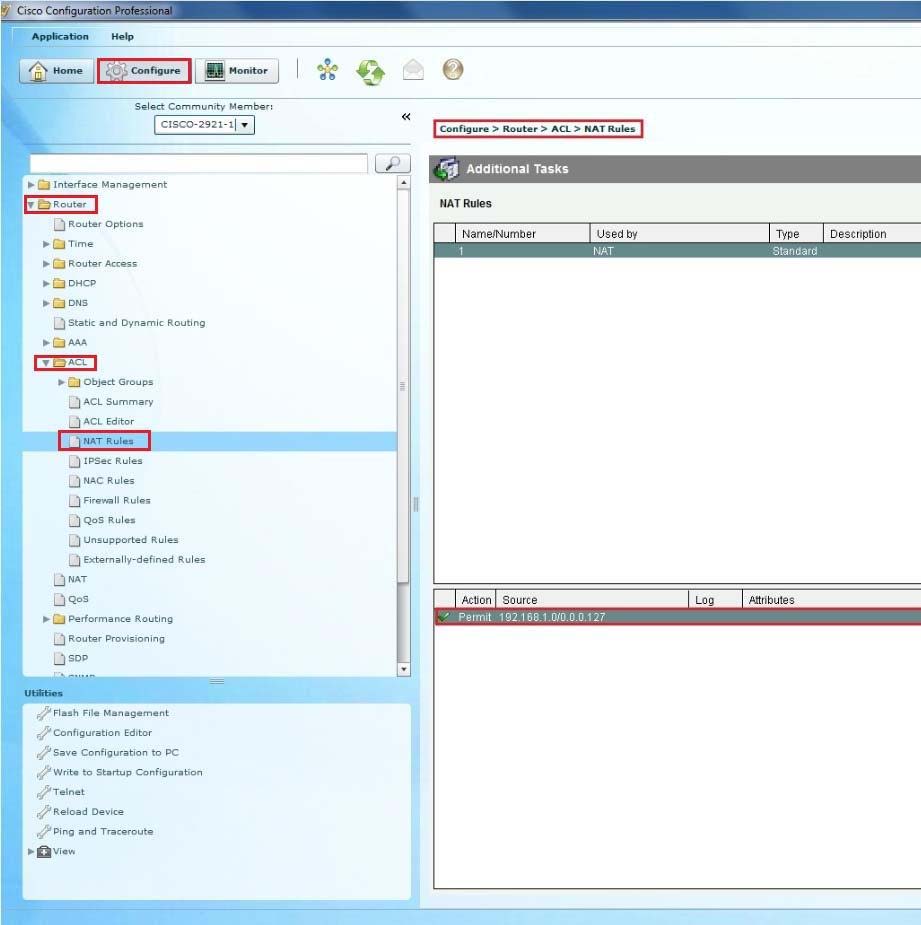Launch the Telnet utility
The image size is (921, 925).
tap(68, 792)
